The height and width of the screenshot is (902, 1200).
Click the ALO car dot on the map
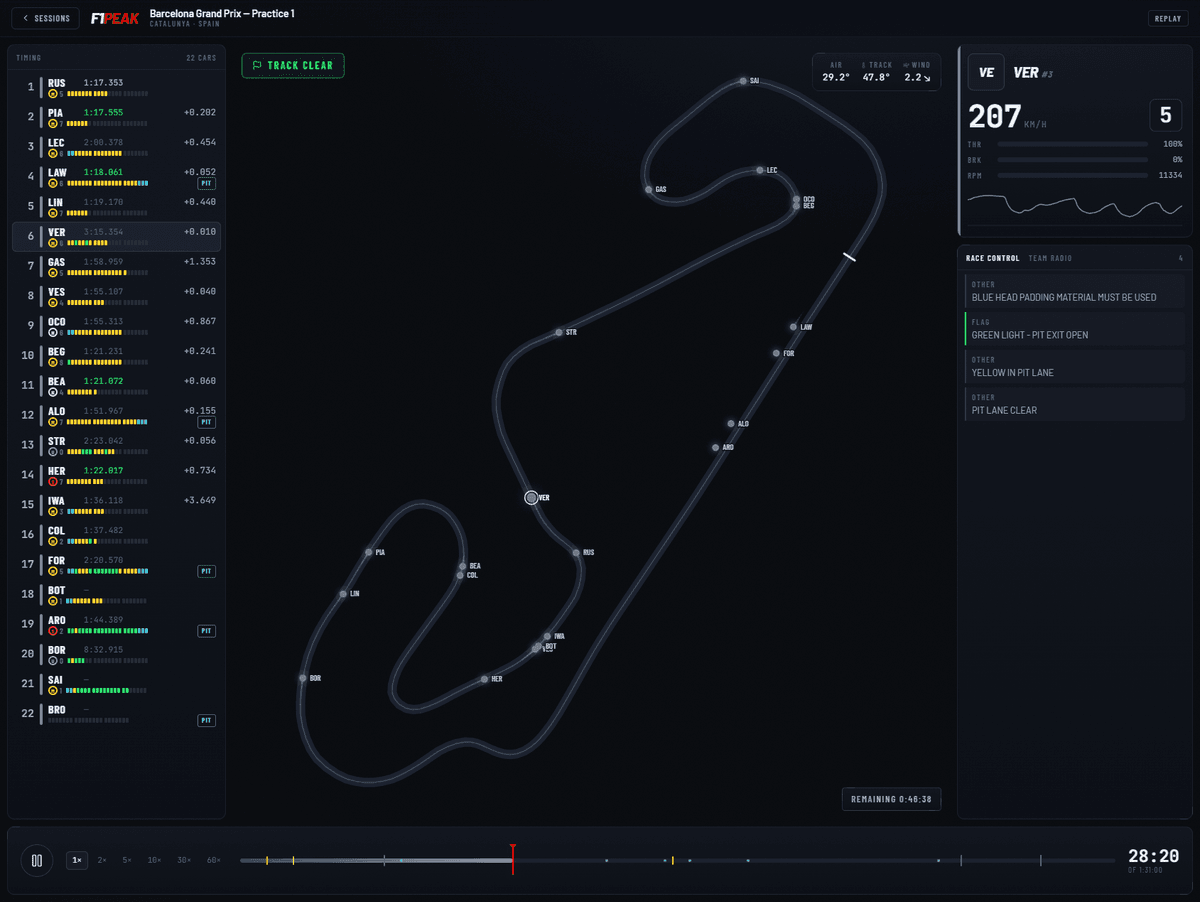tap(731, 424)
